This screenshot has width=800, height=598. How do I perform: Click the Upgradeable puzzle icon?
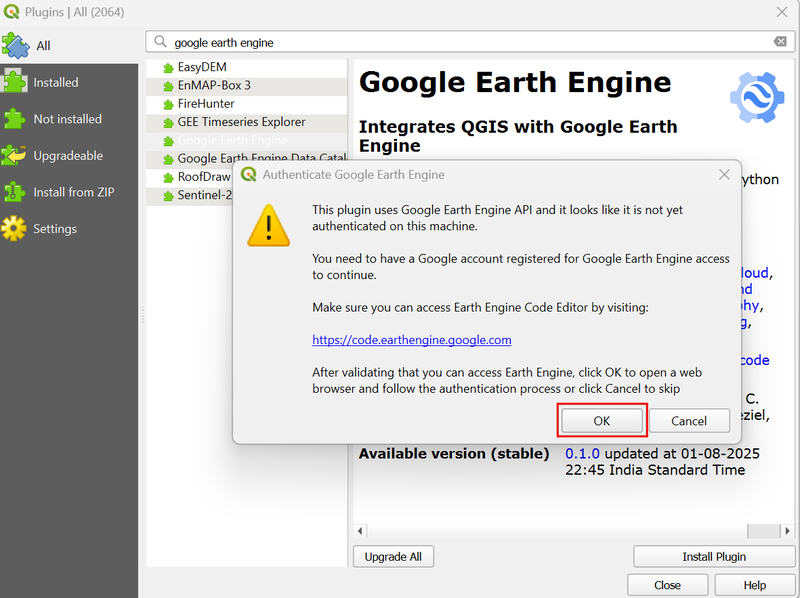tap(14, 156)
